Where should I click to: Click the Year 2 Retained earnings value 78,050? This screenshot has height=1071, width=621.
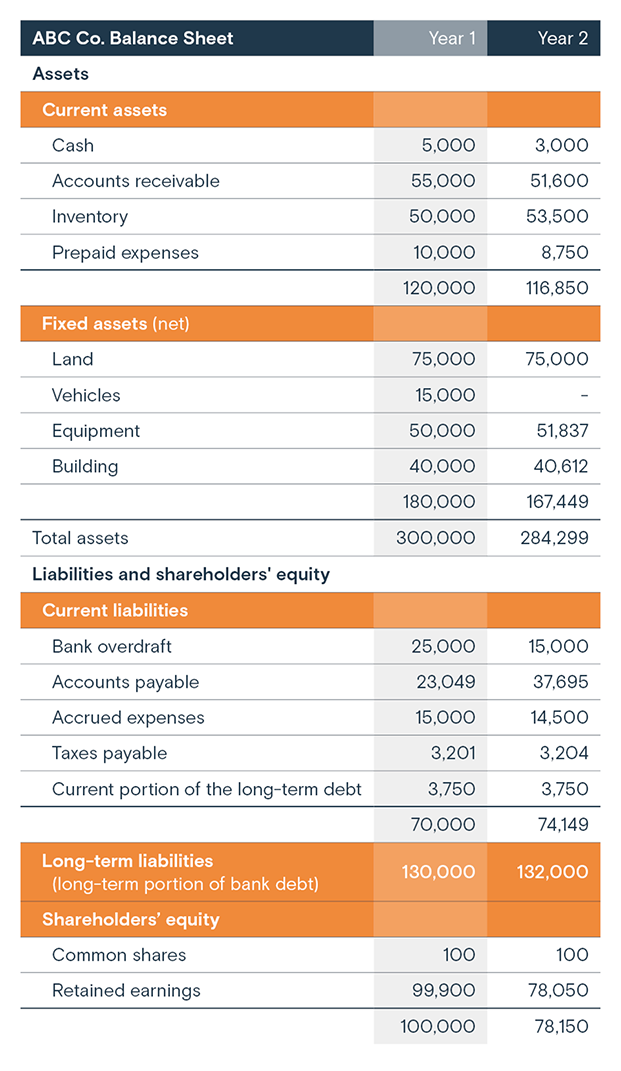558,990
